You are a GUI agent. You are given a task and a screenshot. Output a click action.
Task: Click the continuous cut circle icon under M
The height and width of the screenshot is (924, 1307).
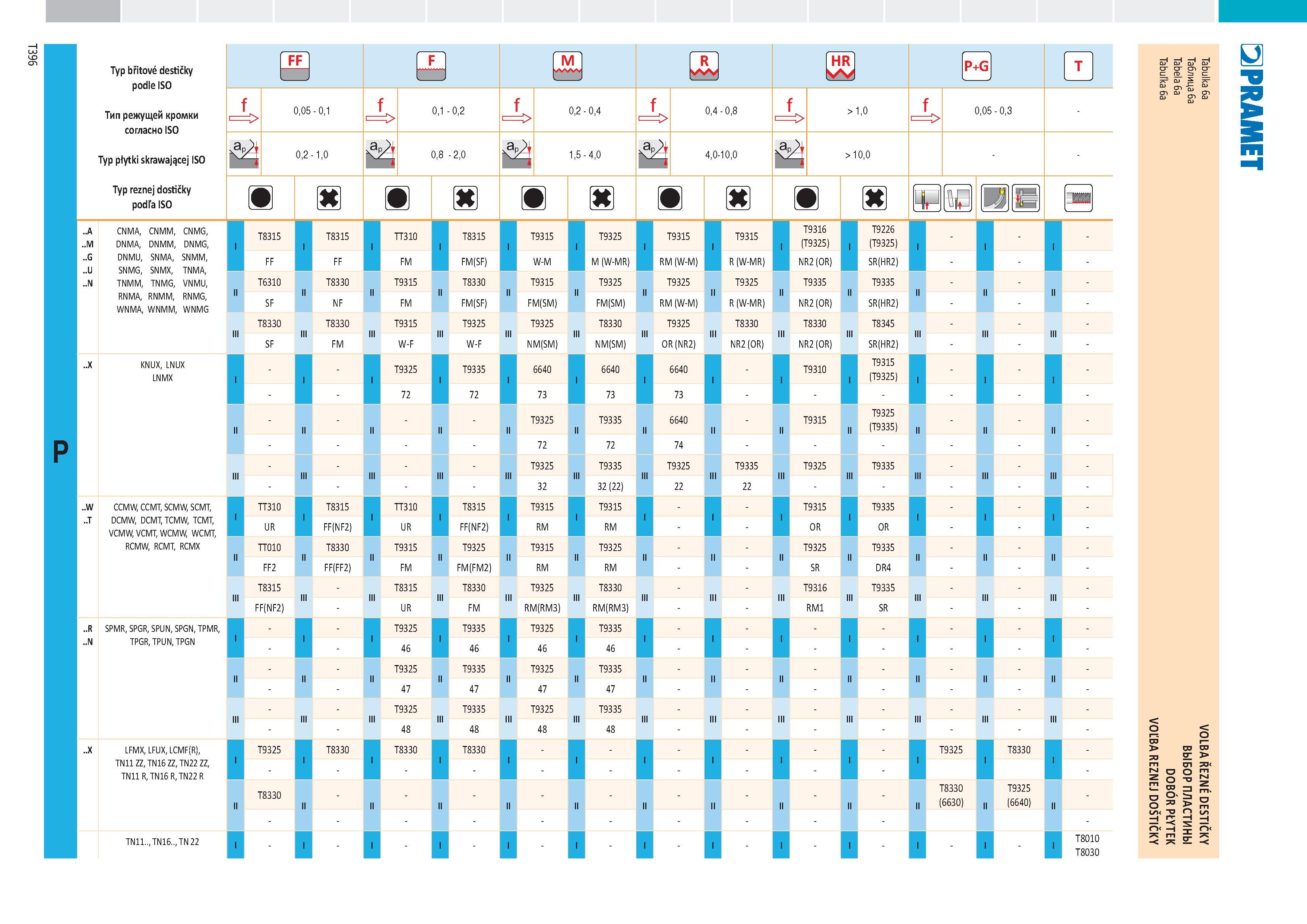point(534,198)
